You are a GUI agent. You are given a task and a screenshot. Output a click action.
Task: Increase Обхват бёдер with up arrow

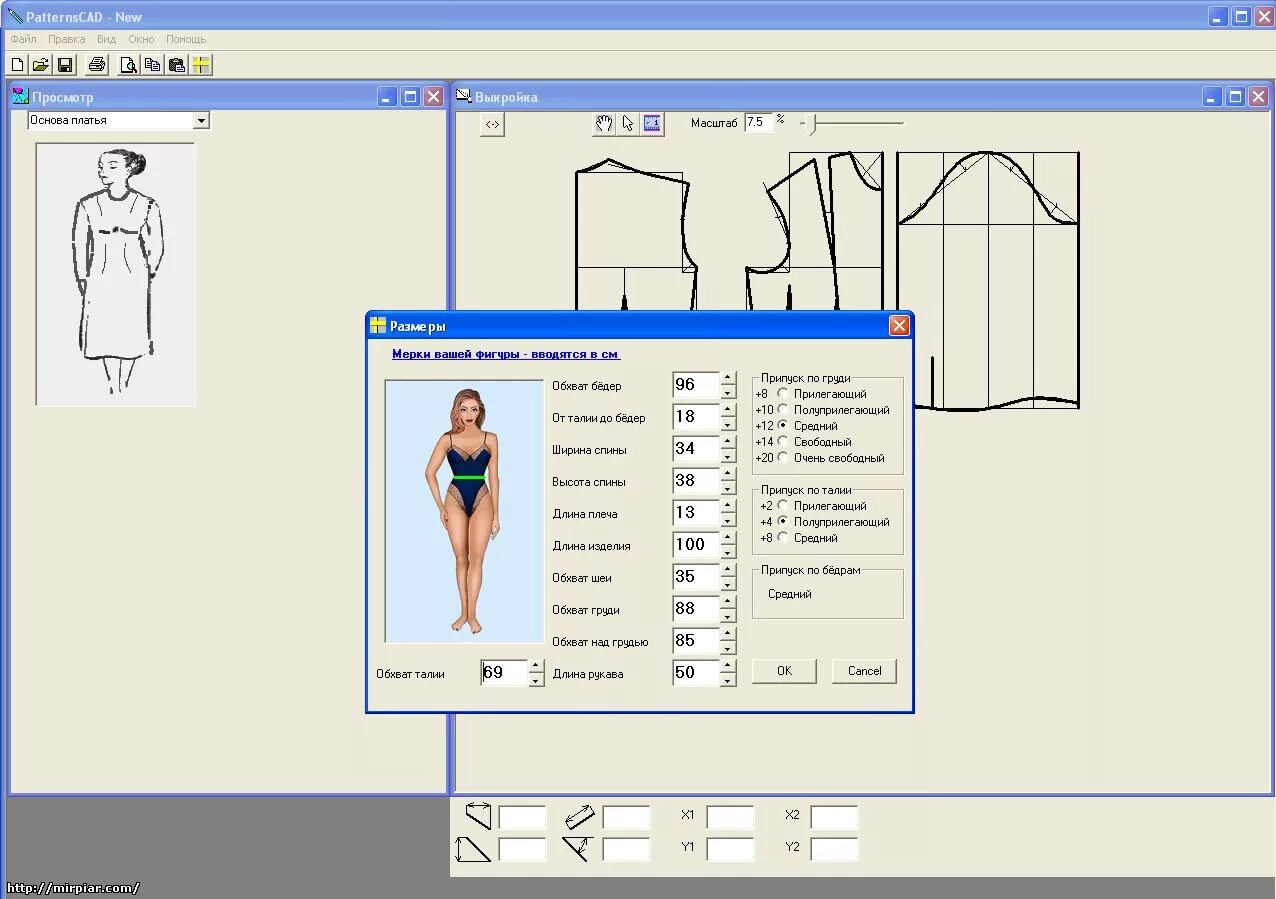coord(728,379)
